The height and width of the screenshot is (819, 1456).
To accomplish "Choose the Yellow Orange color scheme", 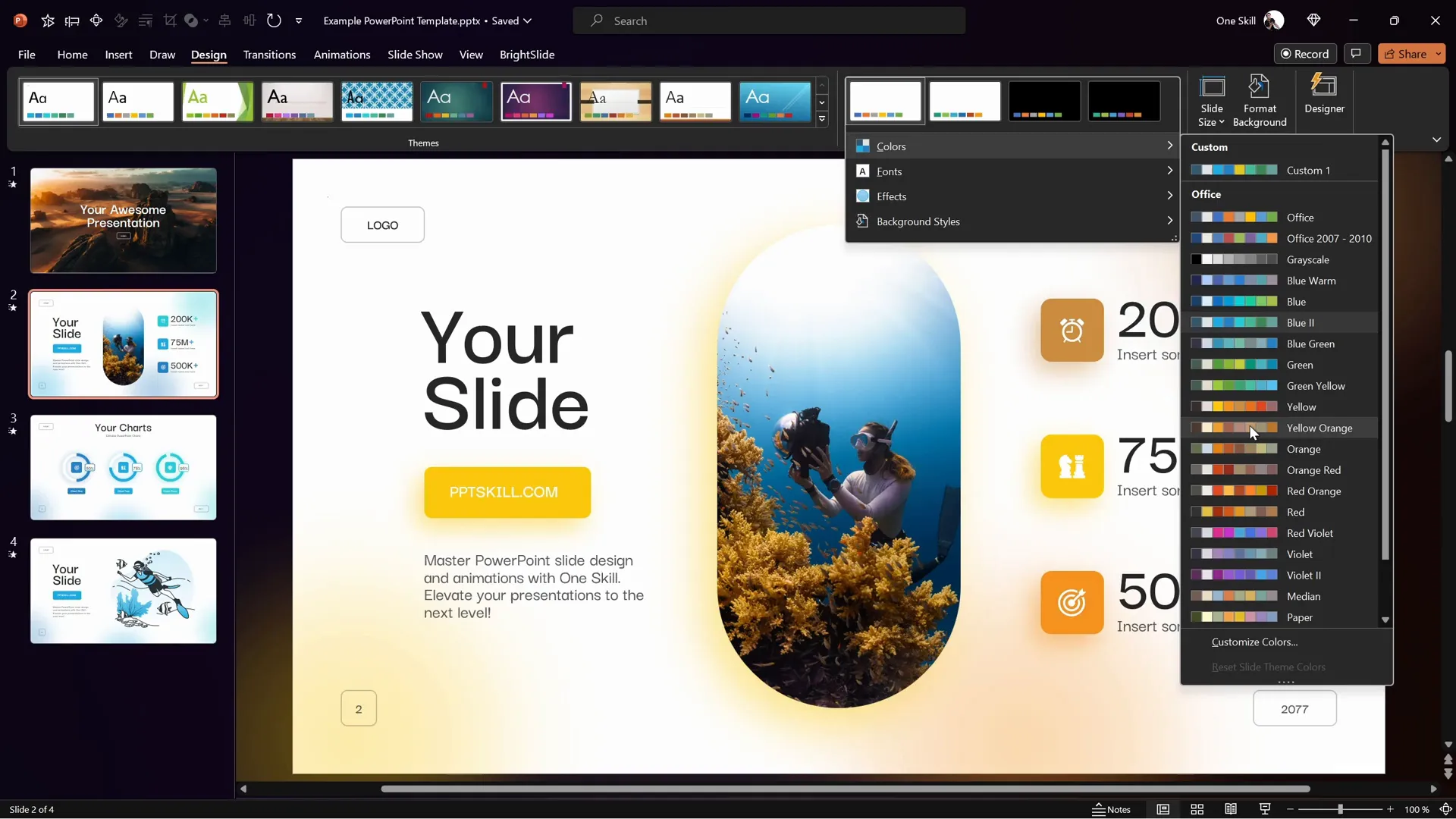I will point(1280,428).
